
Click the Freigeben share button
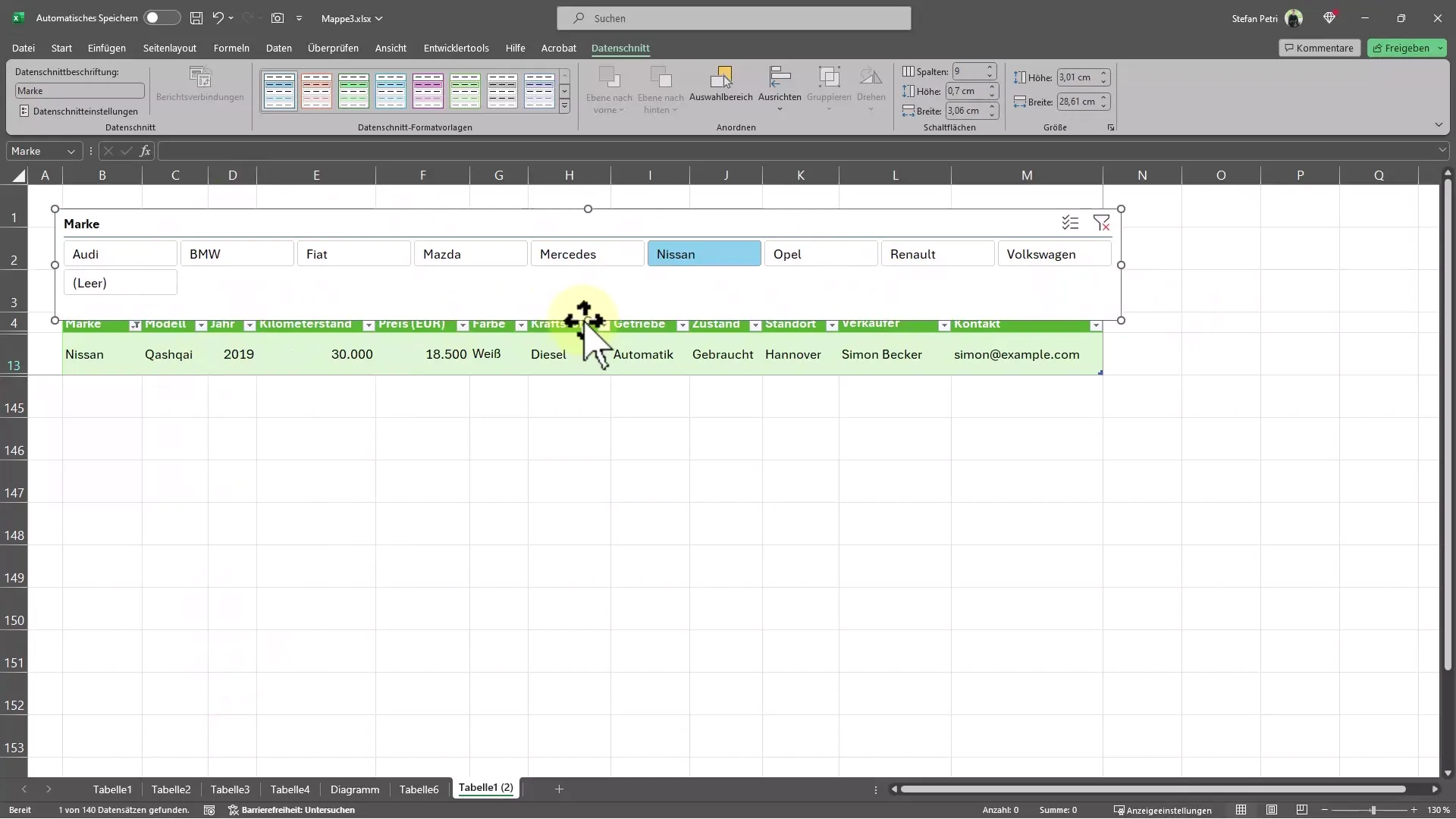click(1407, 48)
